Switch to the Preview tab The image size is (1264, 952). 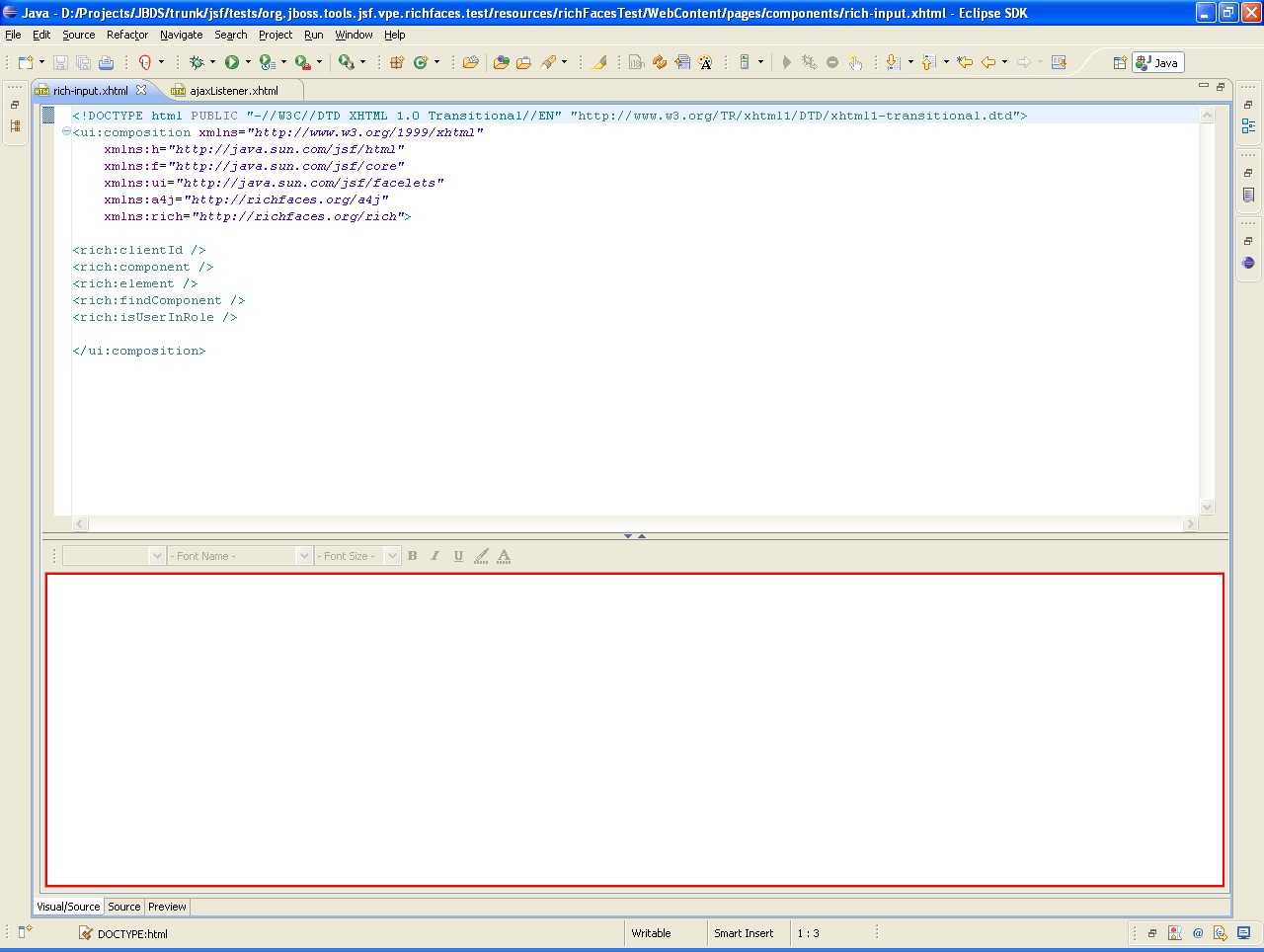[167, 907]
